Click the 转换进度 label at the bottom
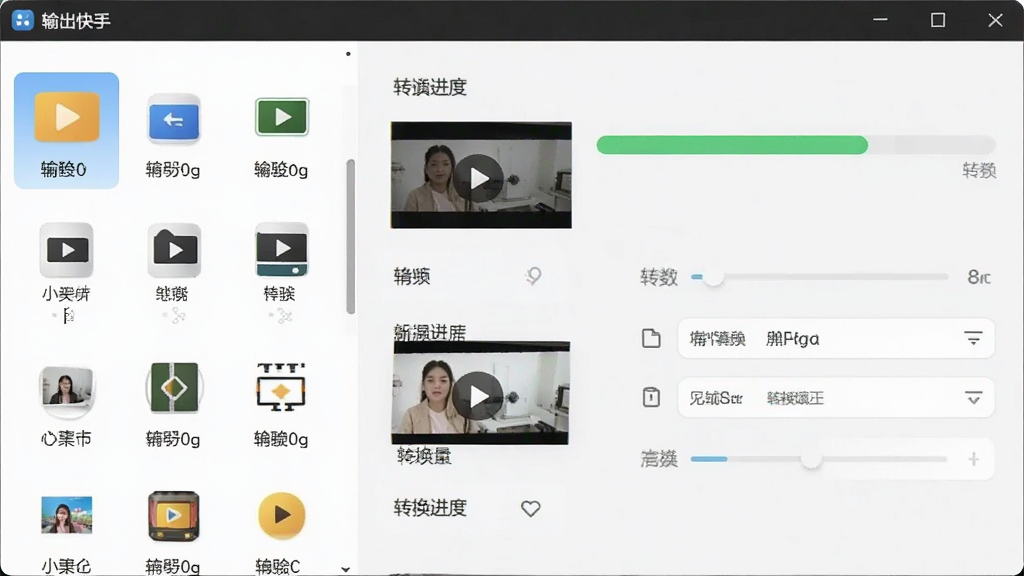Image resolution: width=1024 pixels, height=576 pixels. click(x=430, y=507)
